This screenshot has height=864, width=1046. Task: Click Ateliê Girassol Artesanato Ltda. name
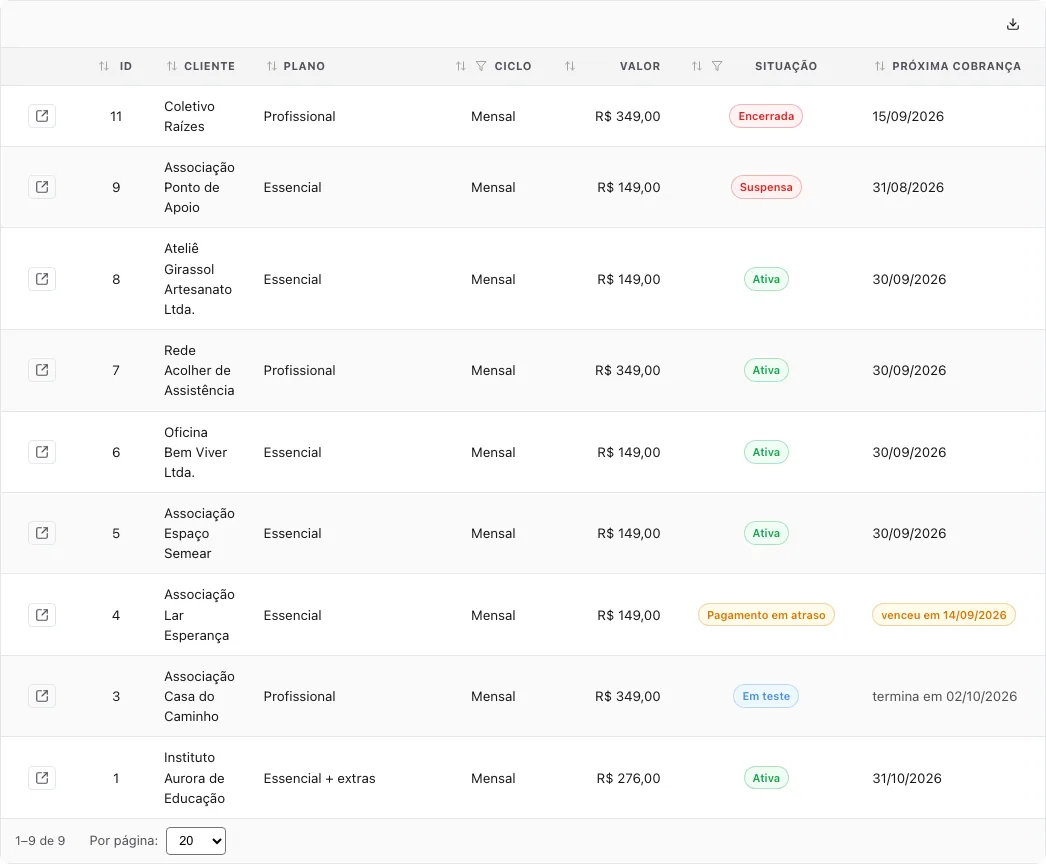tap(197, 279)
